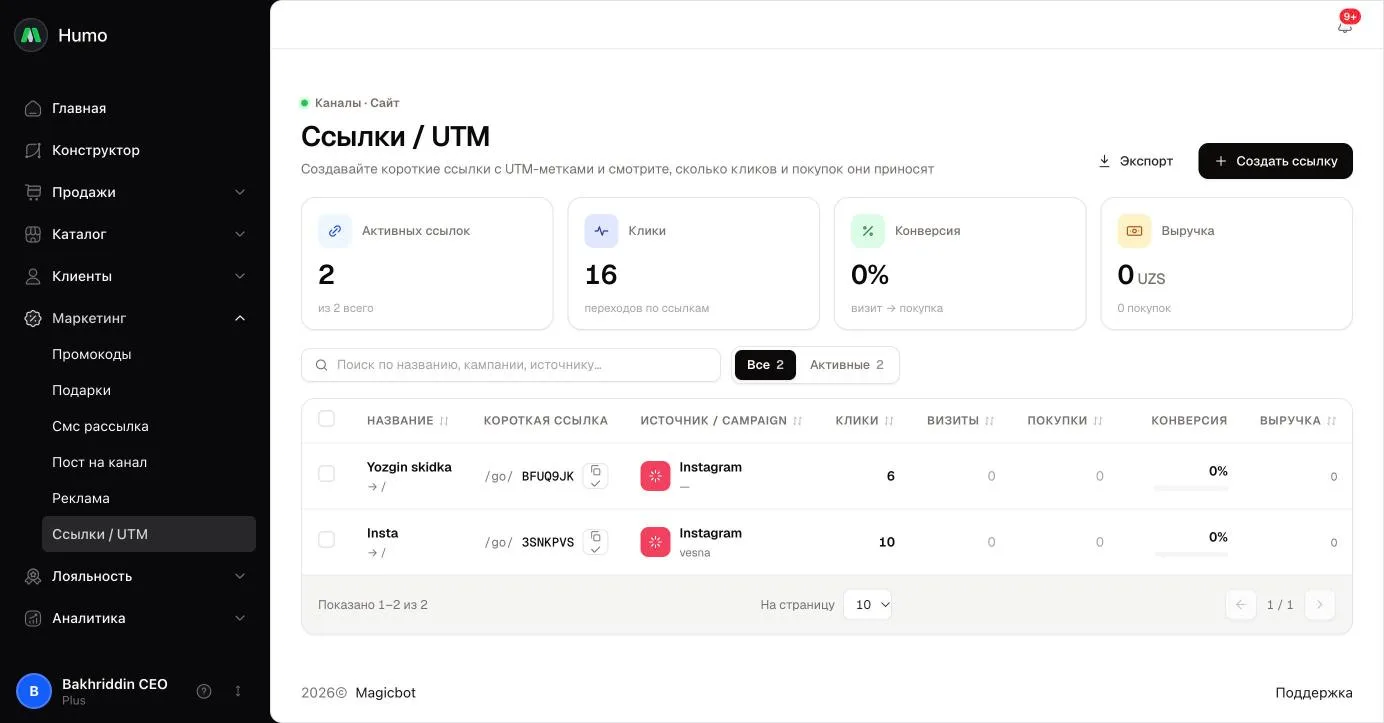Sort by Покупки column arrows
The width and height of the screenshot is (1384, 723).
click(x=1098, y=421)
